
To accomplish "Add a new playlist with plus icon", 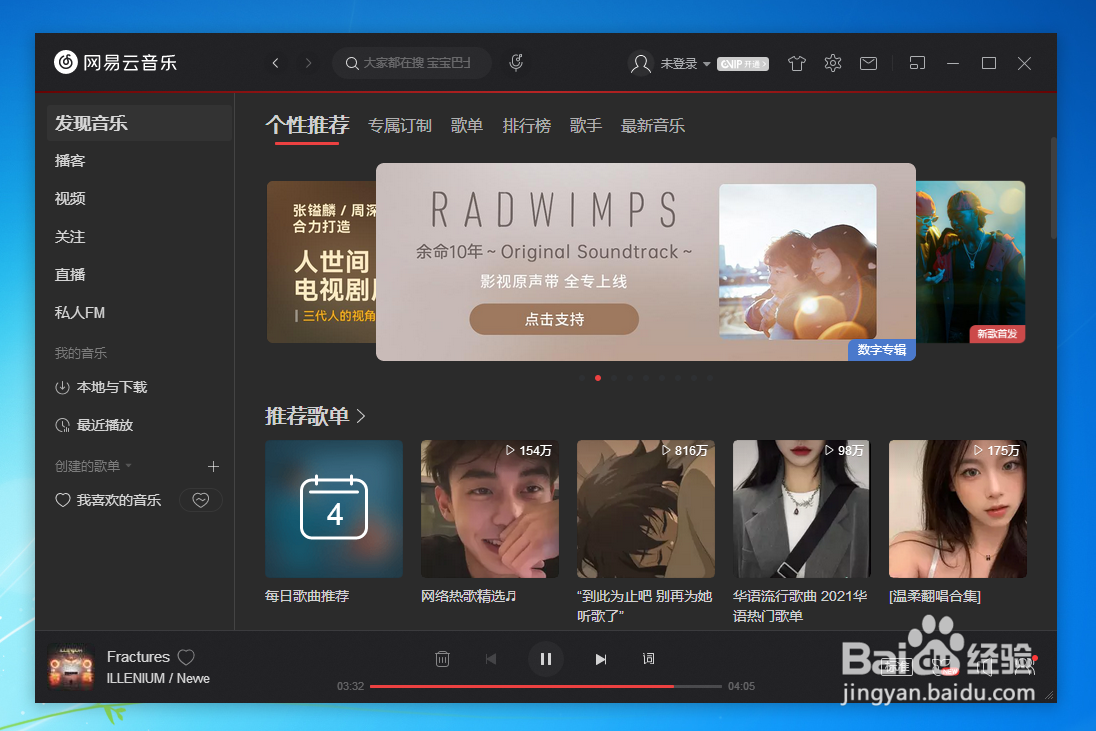I will [213, 466].
